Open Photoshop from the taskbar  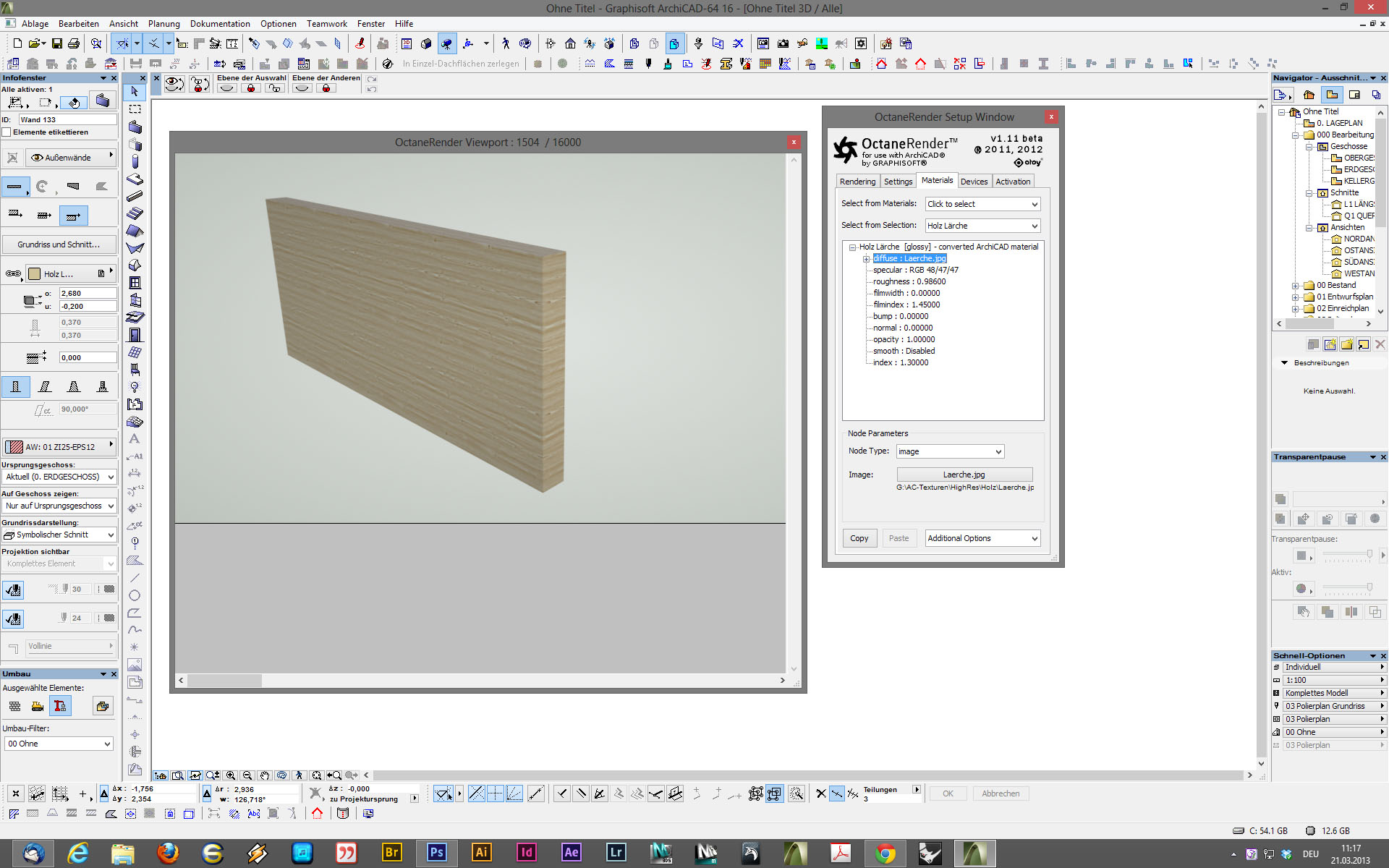point(436,852)
